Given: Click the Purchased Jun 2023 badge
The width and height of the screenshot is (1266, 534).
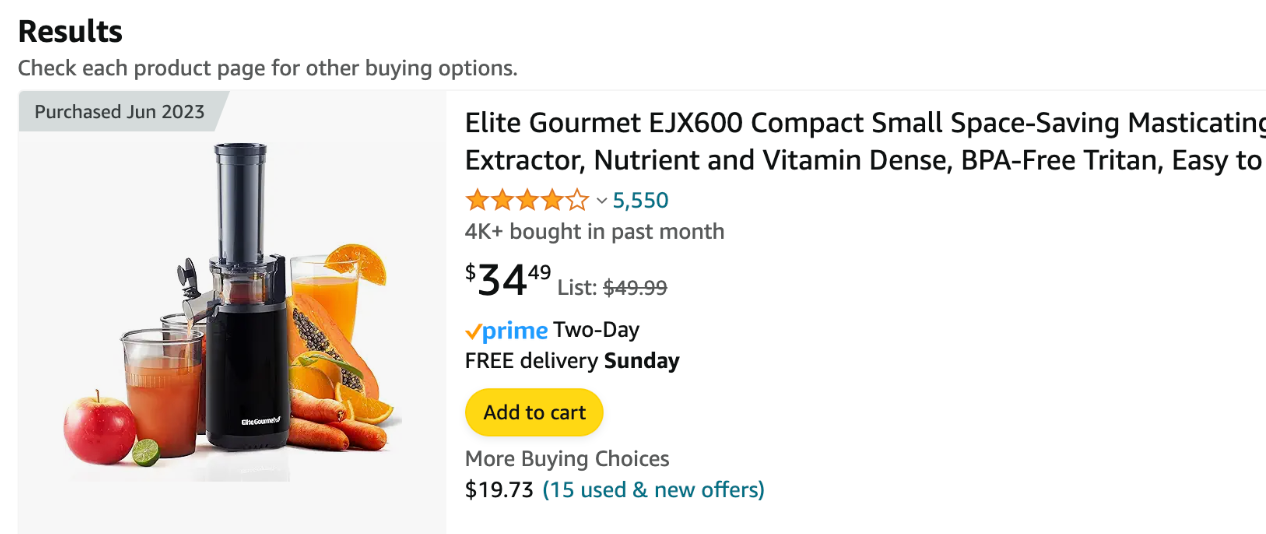Looking at the screenshot, I should (x=119, y=111).
